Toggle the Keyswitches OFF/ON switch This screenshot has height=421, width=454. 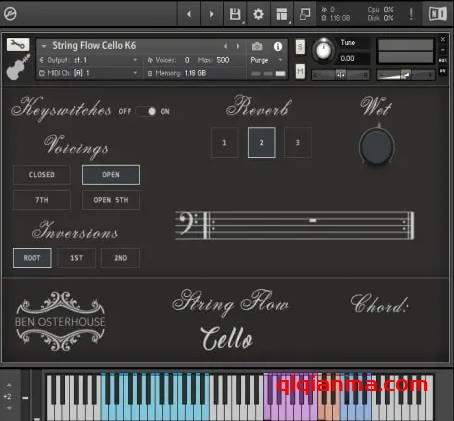pyautogui.click(x=146, y=111)
